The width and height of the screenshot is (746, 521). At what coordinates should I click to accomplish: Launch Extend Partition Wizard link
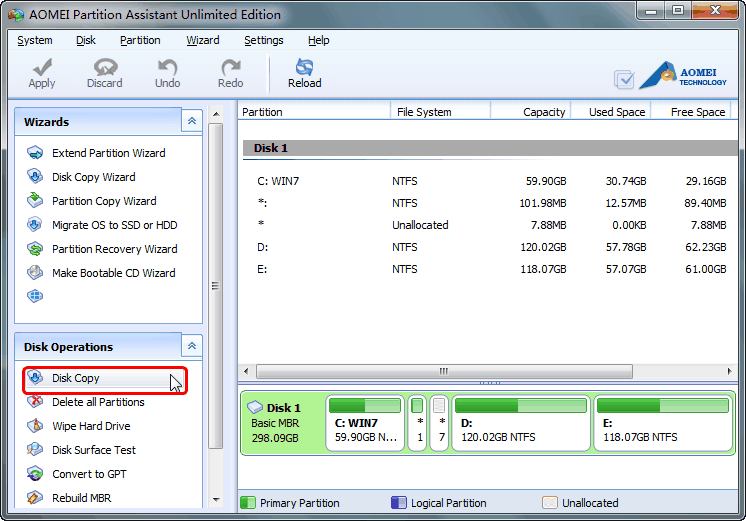click(108, 153)
